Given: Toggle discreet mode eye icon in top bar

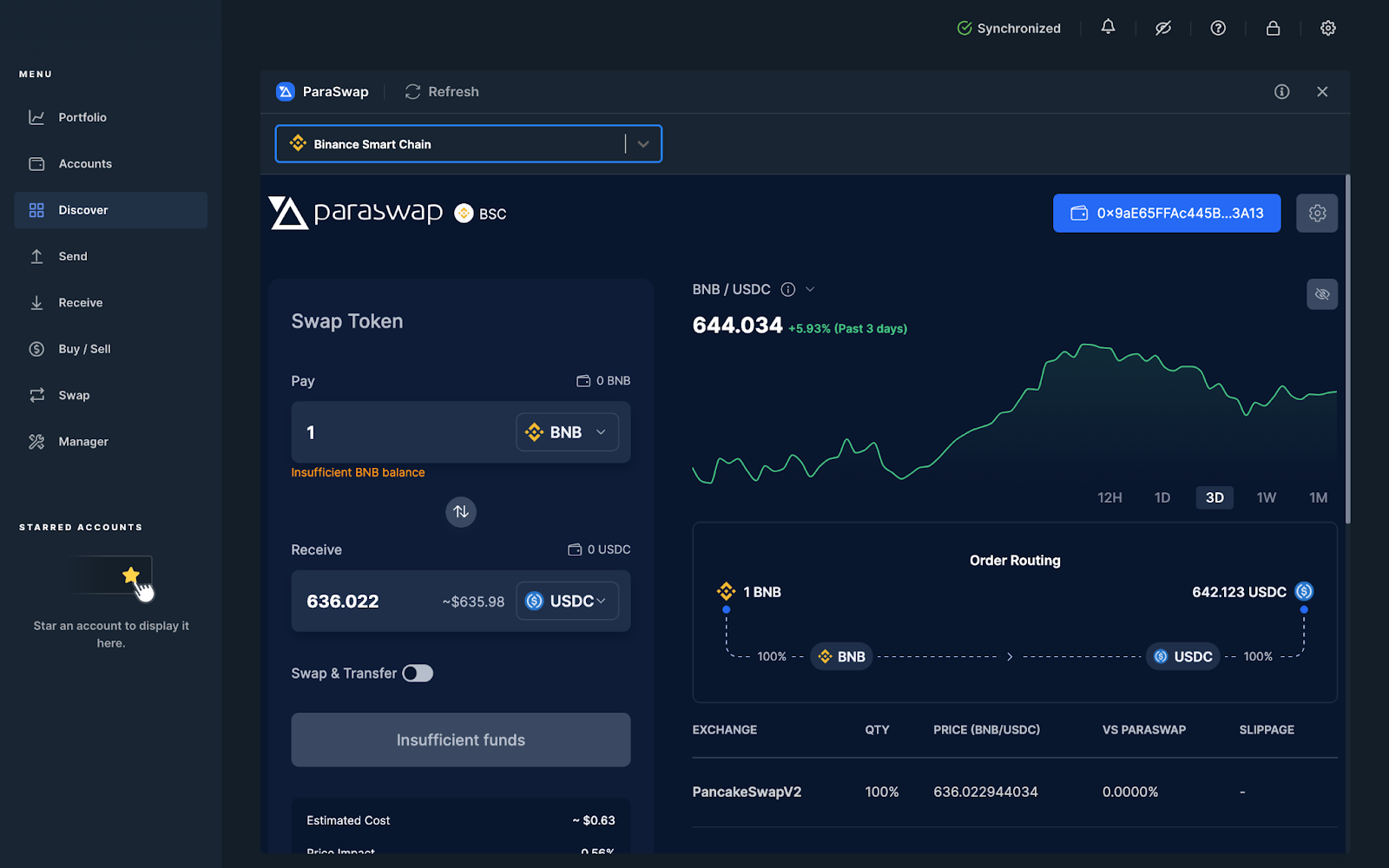Looking at the screenshot, I should click(x=1163, y=28).
